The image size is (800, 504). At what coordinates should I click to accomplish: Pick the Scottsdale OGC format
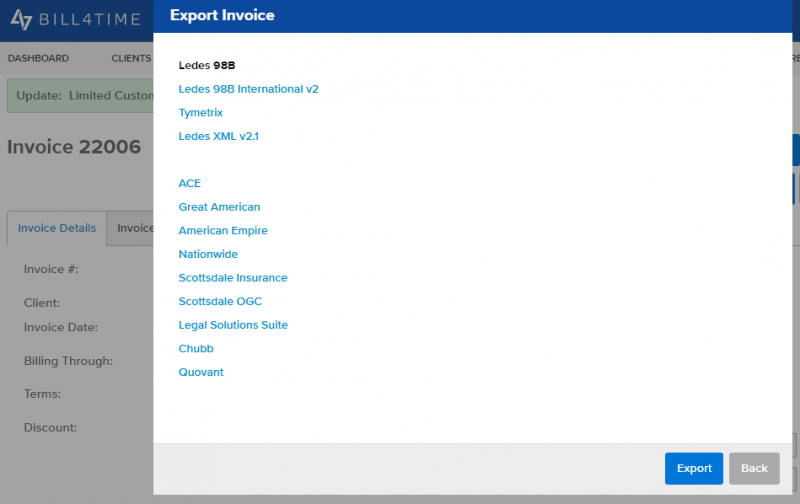pos(220,301)
